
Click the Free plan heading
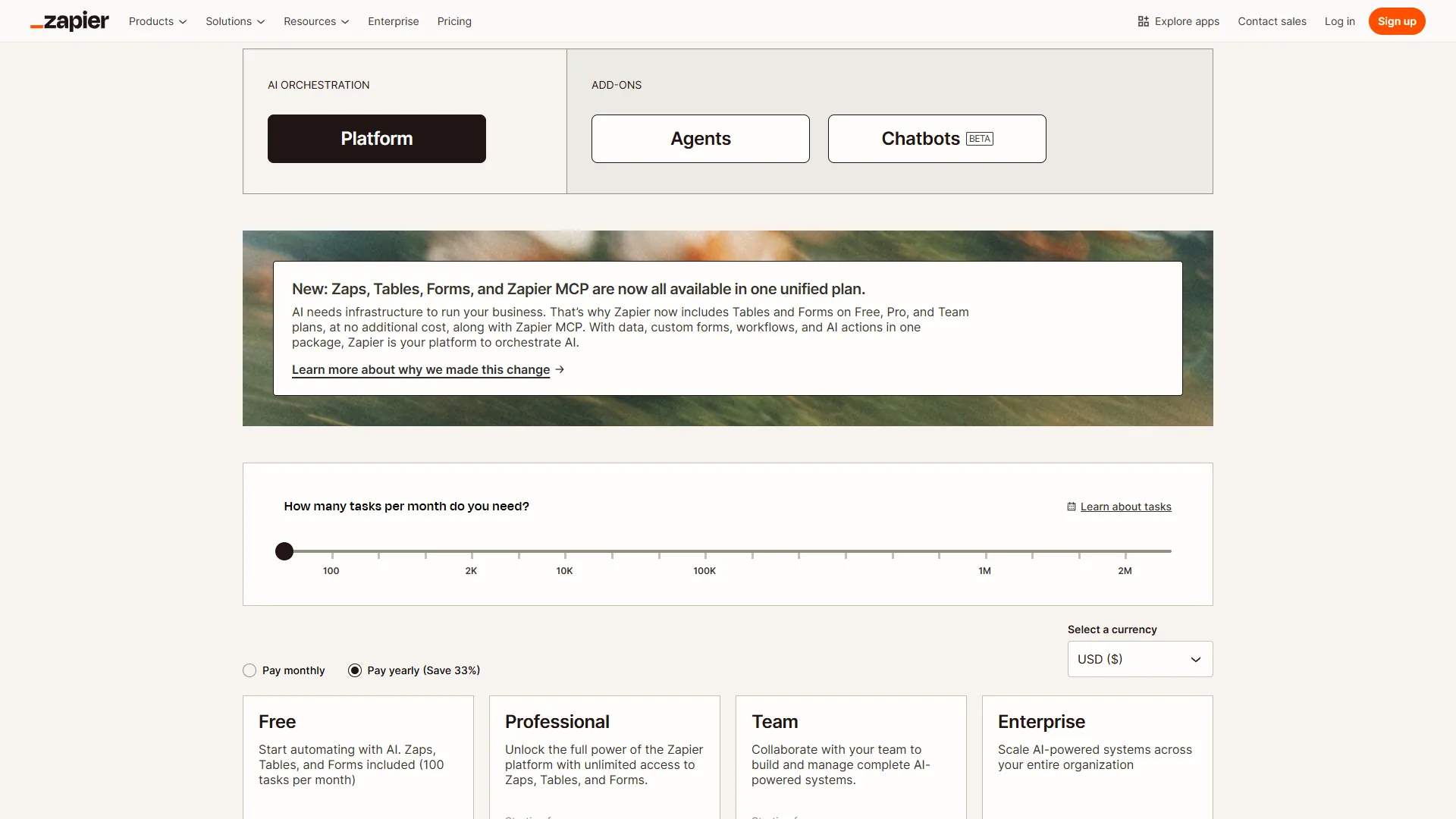[x=277, y=722]
